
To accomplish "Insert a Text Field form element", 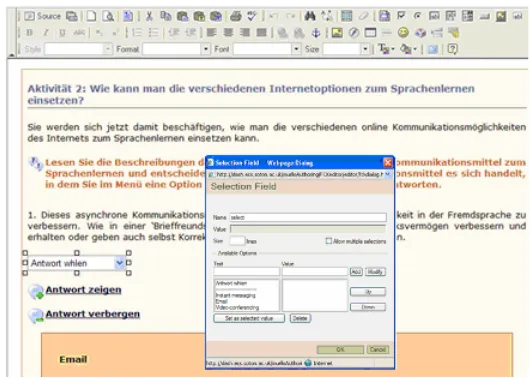I will pyautogui.click(x=434, y=16).
